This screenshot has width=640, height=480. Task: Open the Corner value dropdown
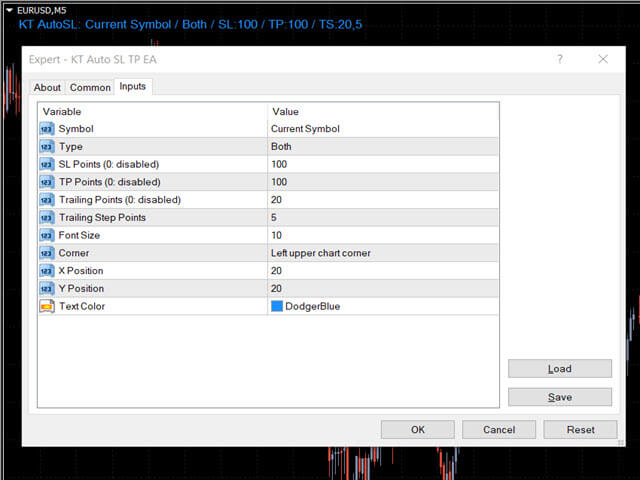[383, 253]
